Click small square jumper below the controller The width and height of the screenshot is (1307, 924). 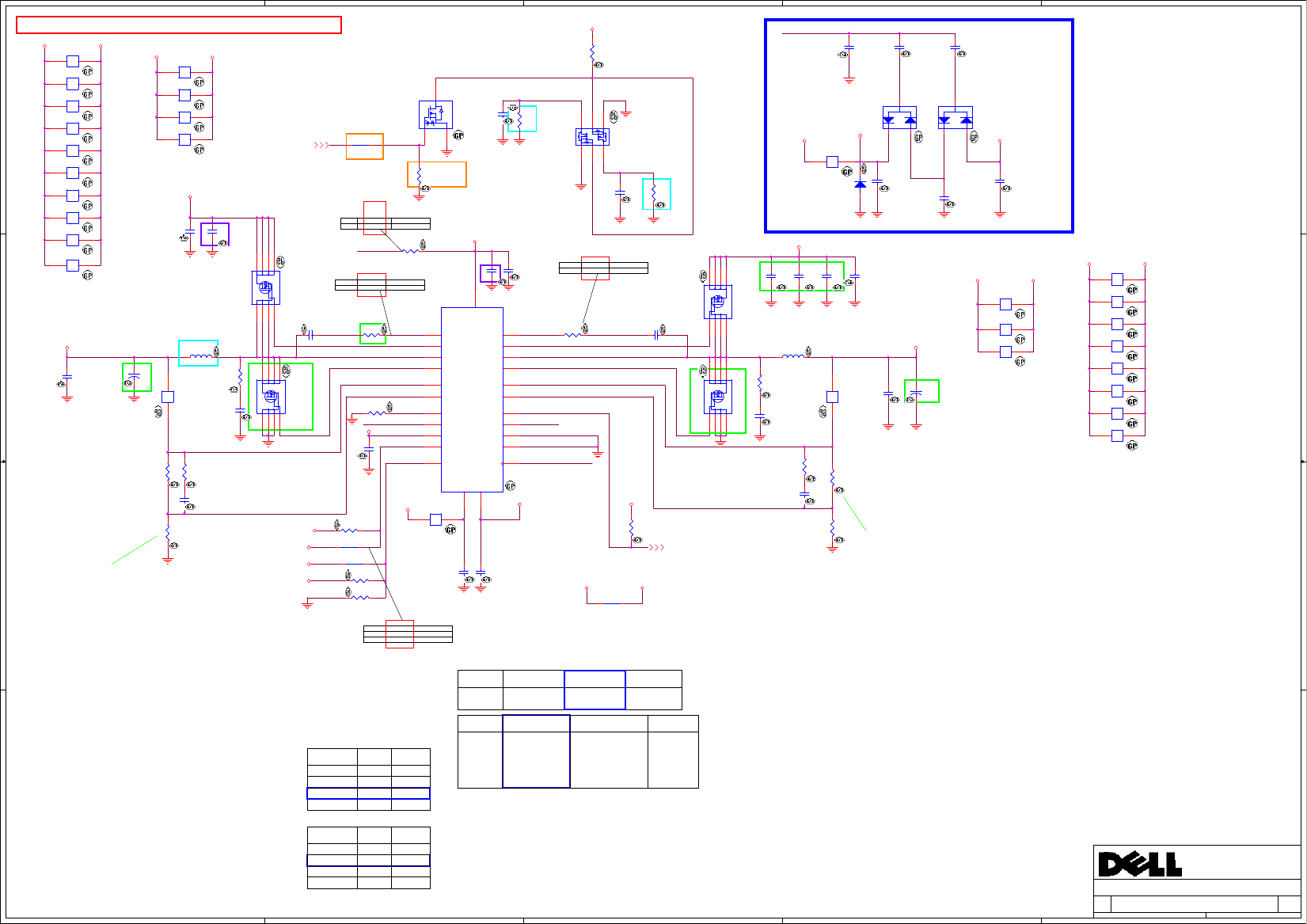435,519
